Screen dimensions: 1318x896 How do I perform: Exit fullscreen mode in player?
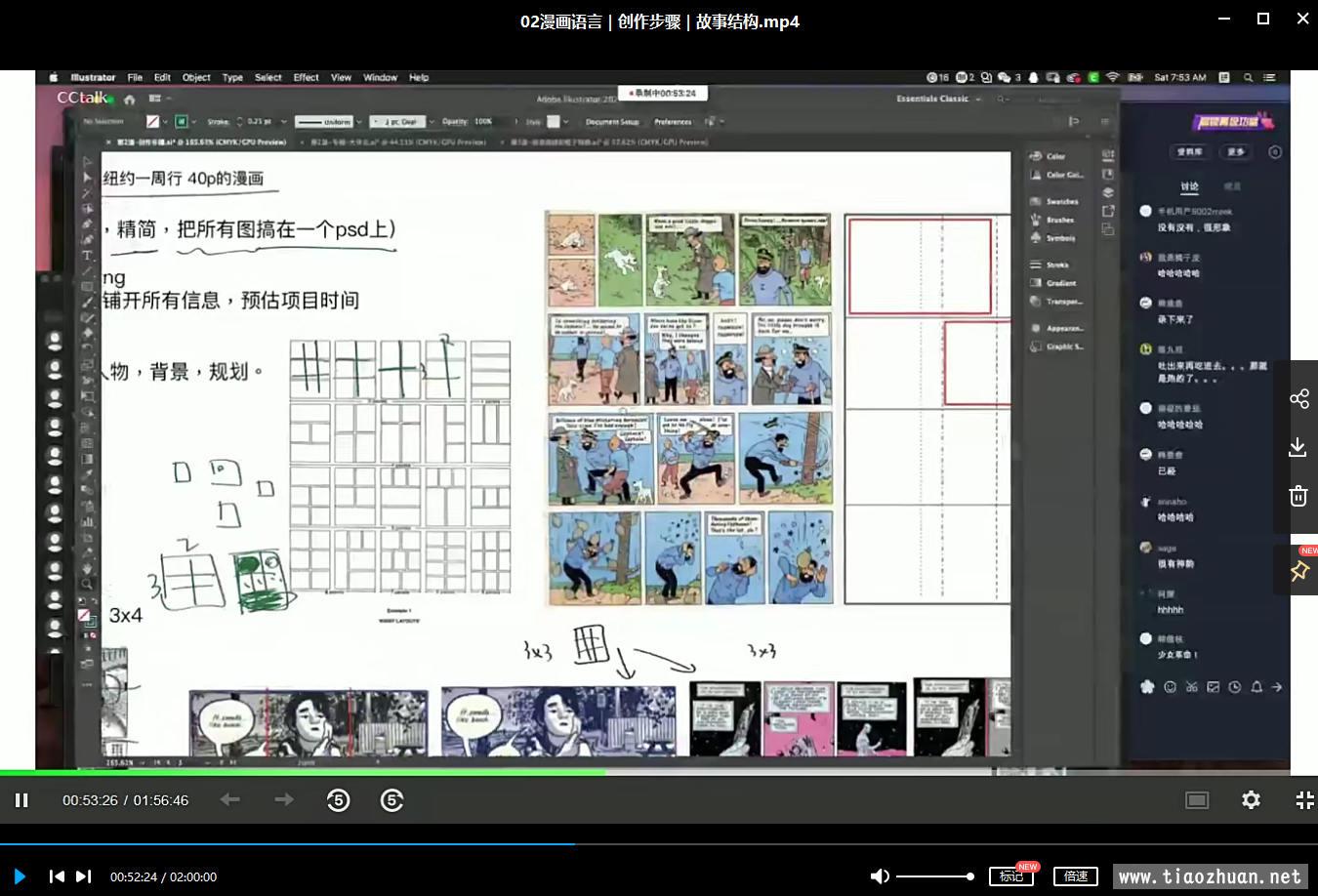pos(1304,800)
